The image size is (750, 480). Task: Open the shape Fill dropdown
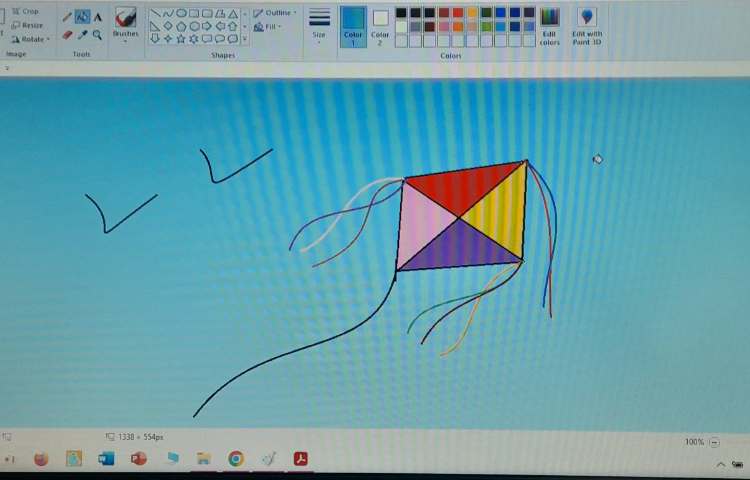269,27
